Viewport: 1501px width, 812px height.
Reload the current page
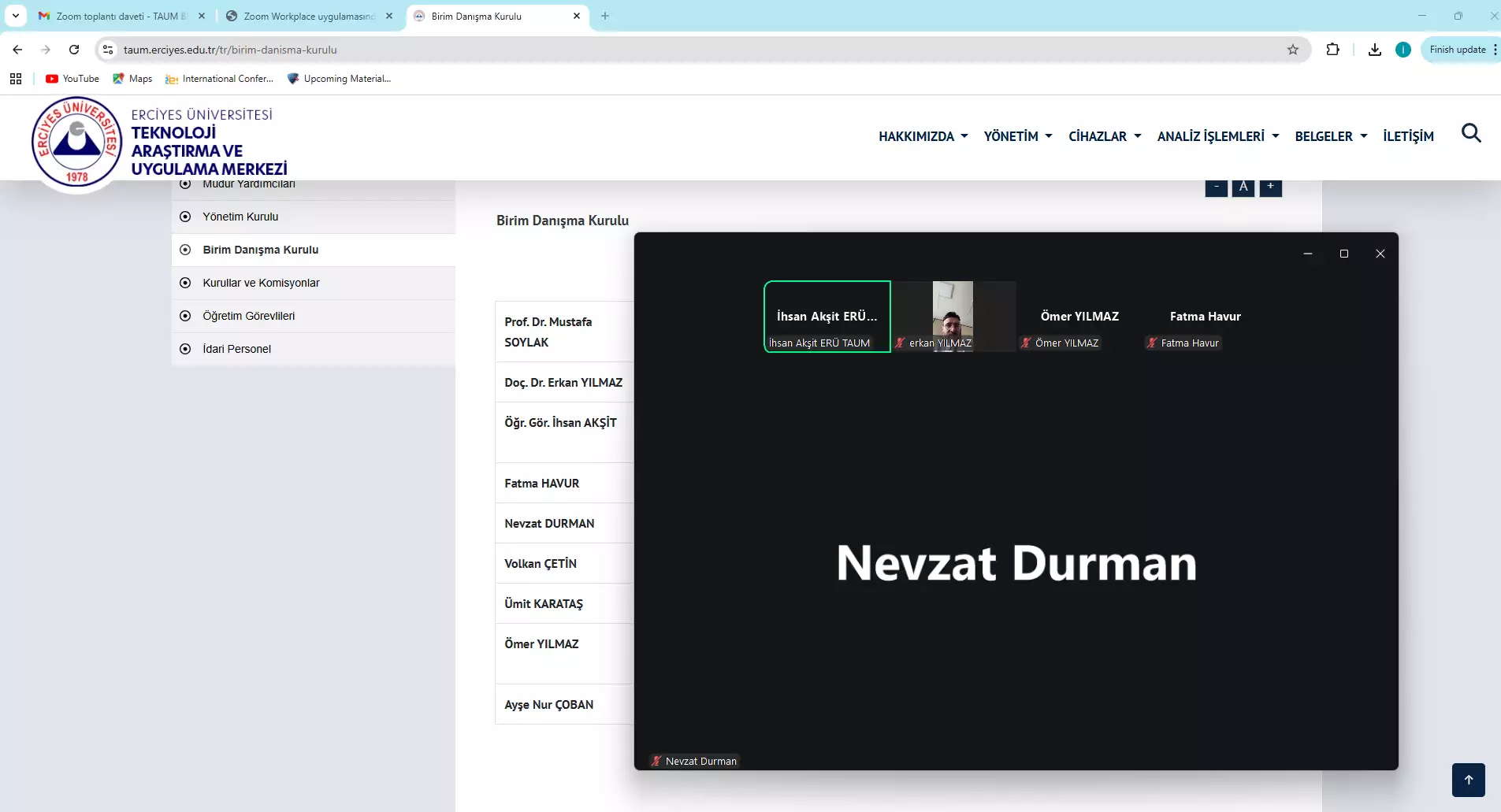point(74,50)
